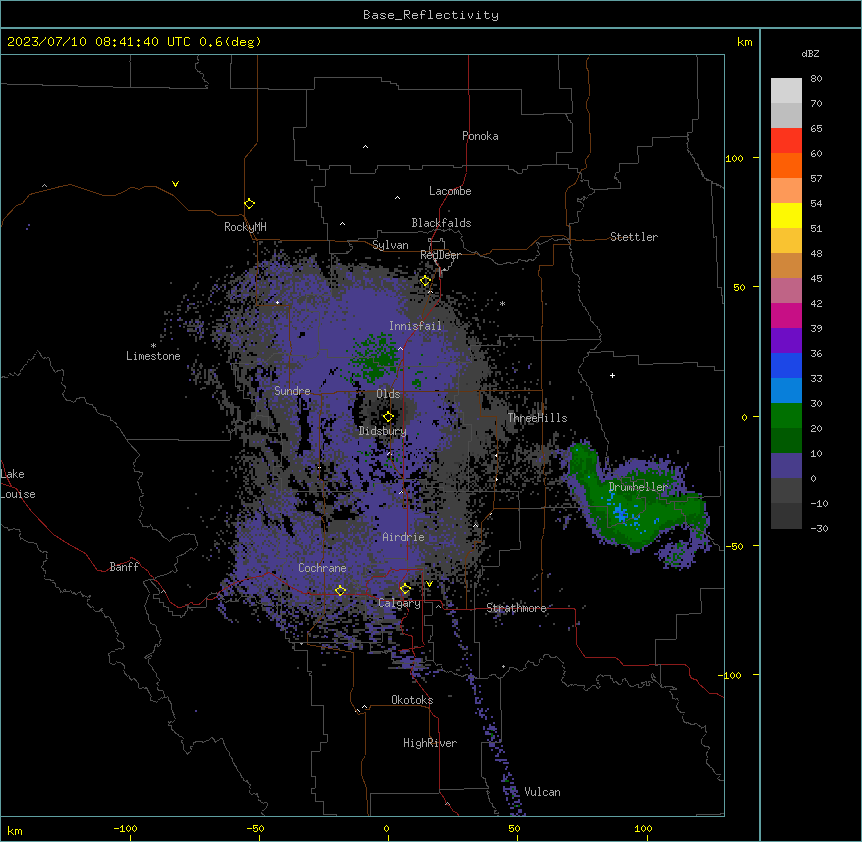862x842 pixels.
Task: Pick the yellow 54 dBZ color swatch
Action: [x=786, y=215]
